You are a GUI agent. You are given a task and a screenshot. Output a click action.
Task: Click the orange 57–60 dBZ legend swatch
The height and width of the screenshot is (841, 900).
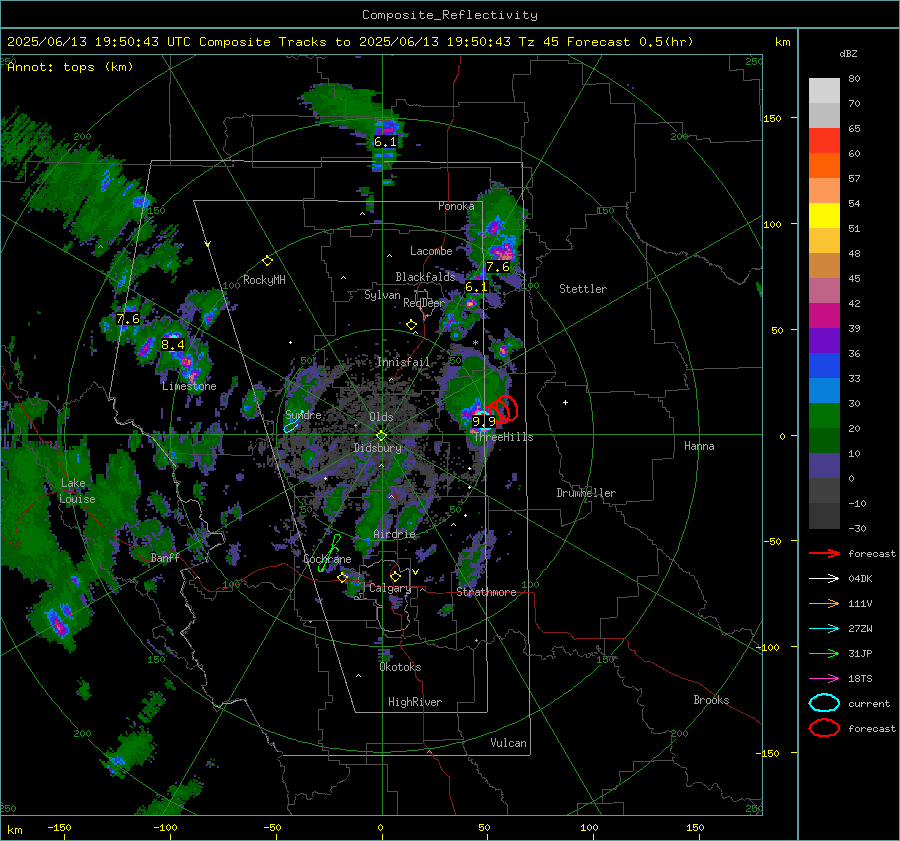[824, 166]
